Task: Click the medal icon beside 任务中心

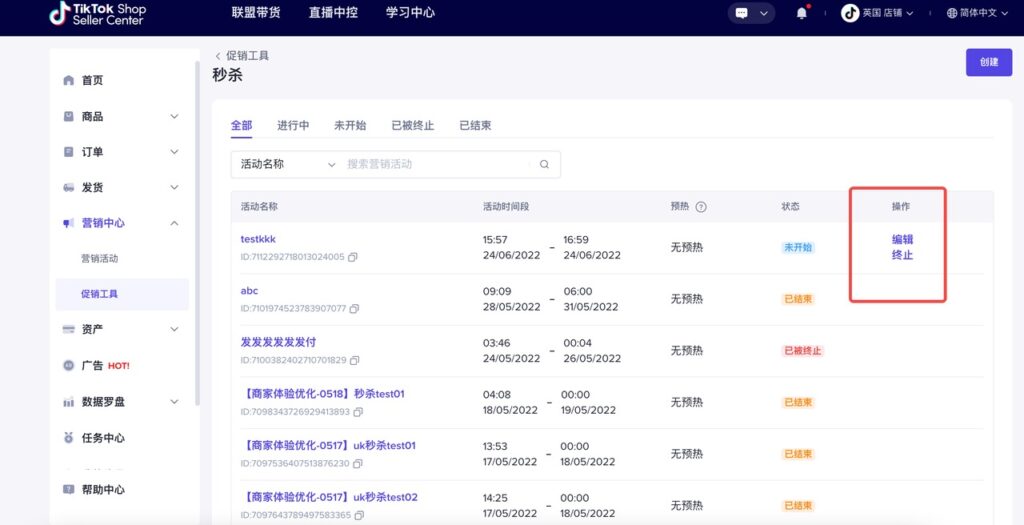Action: pos(69,438)
